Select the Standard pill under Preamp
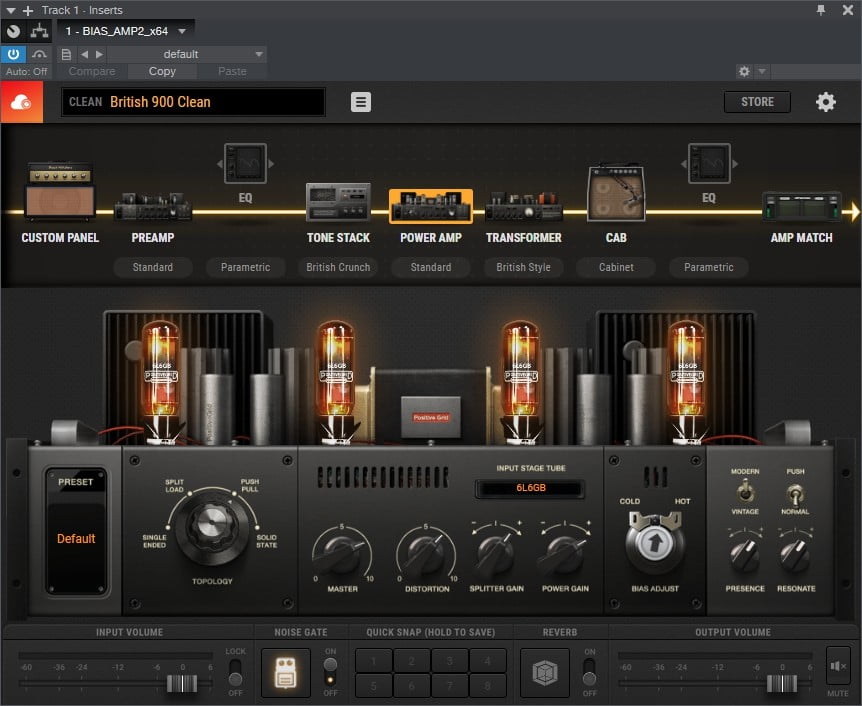The image size is (862, 706). 153,267
